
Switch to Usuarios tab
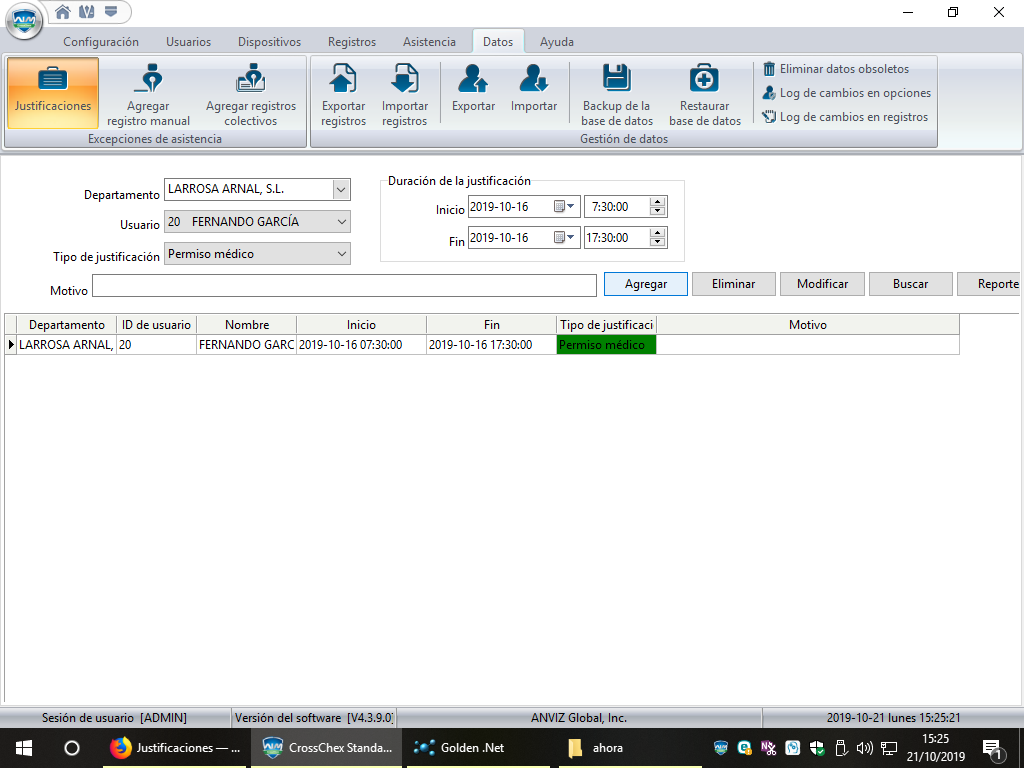(188, 42)
